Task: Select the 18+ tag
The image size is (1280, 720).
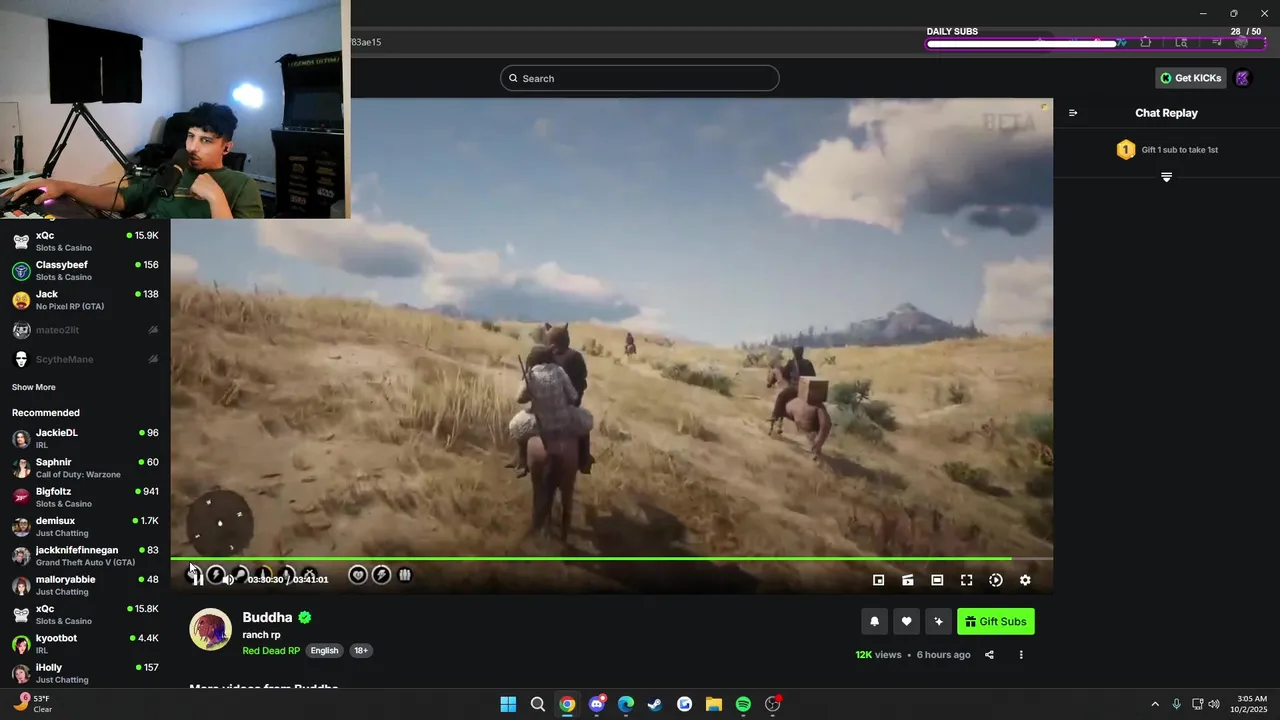Action: tap(361, 650)
